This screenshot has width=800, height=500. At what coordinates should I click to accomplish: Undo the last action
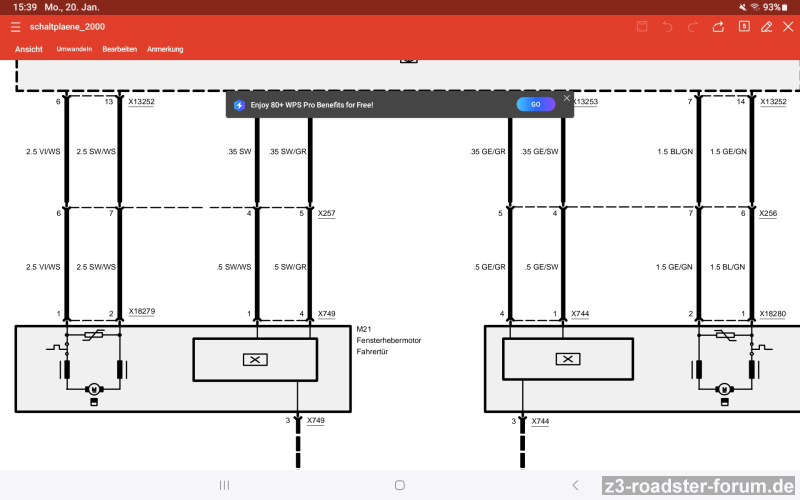pos(667,27)
